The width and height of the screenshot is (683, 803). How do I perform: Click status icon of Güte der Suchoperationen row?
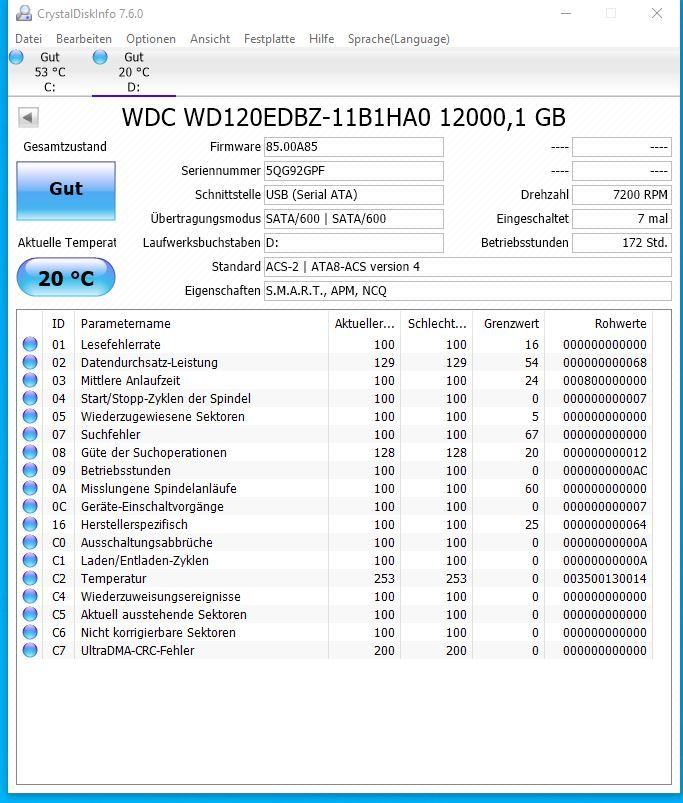pos(30,452)
